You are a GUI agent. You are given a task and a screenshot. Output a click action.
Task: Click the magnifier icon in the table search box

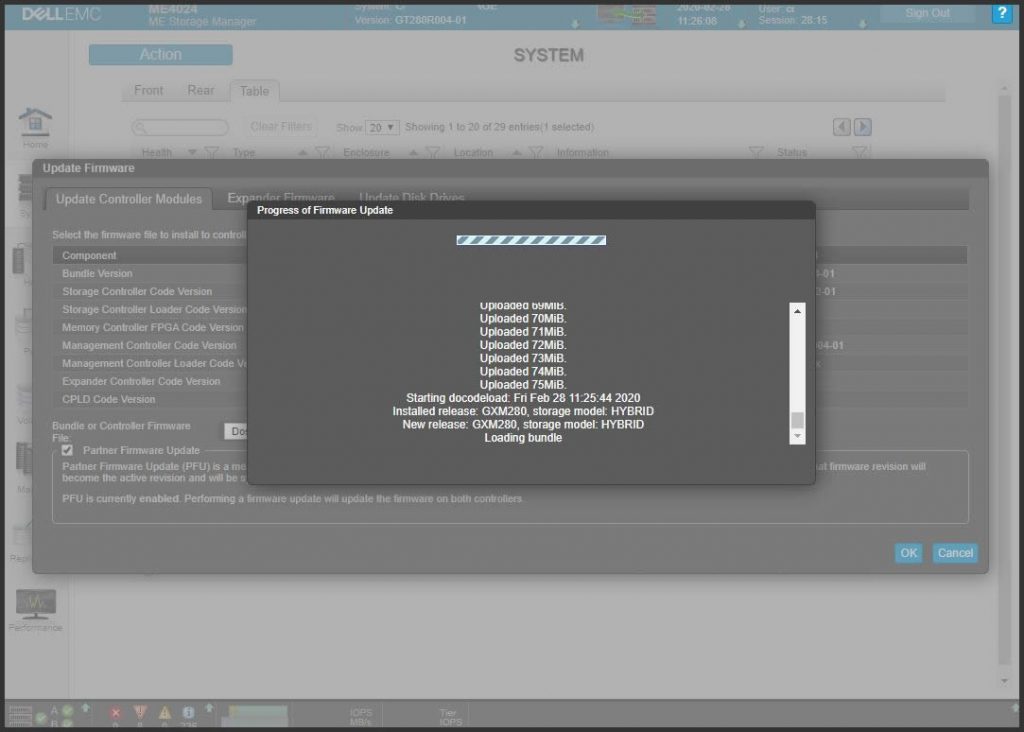pyautogui.click(x=140, y=127)
